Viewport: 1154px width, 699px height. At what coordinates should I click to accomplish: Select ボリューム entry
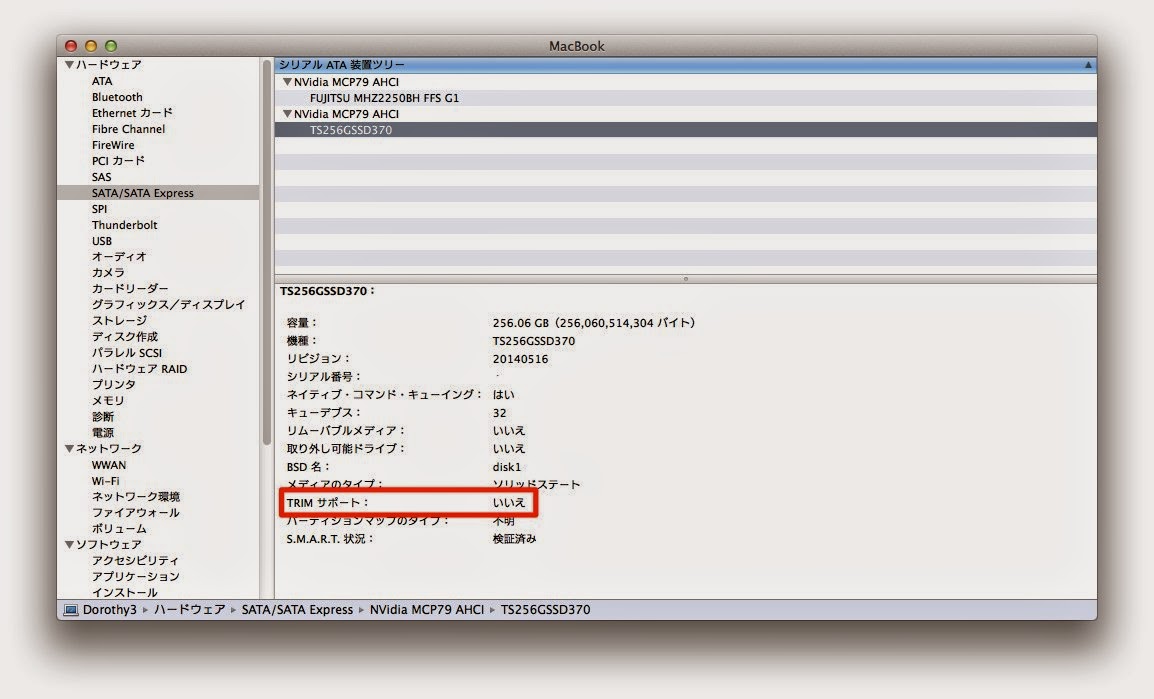[x=119, y=529]
